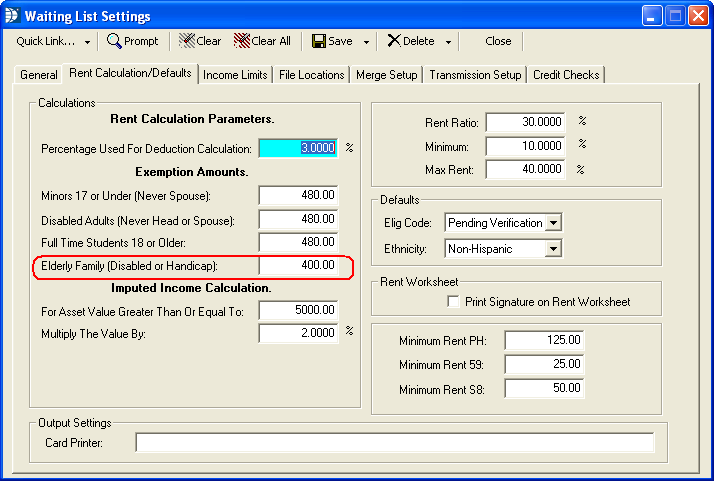Click the 'Imputed Income Calculation.' heading
Image resolution: width=714 pixels, height=481 pixels.
click(x=191, y=288)
